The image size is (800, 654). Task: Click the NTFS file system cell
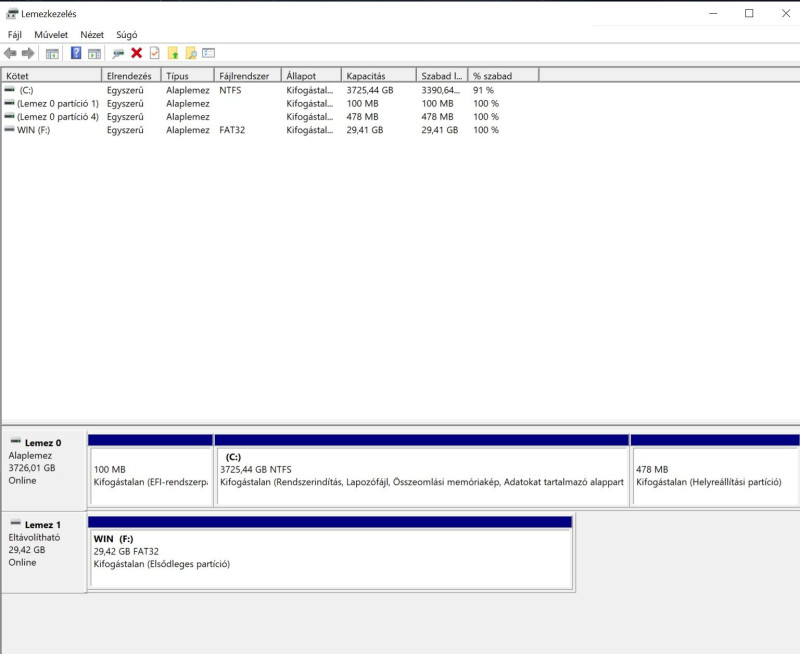pyautogui.click(x=230, y=90)
